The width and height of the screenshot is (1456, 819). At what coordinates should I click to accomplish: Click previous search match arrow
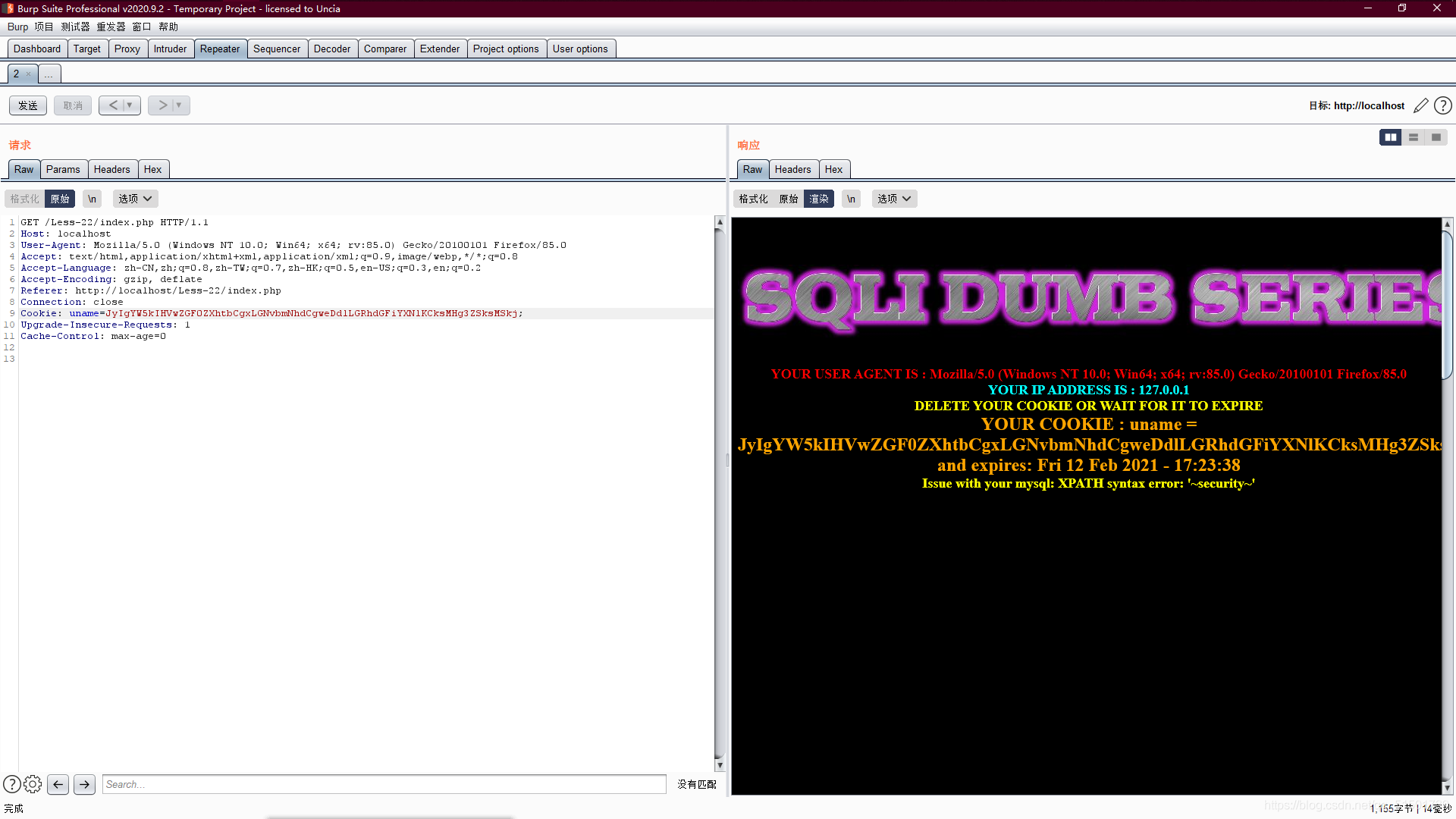pyautogui.click(x=58, y=784)
